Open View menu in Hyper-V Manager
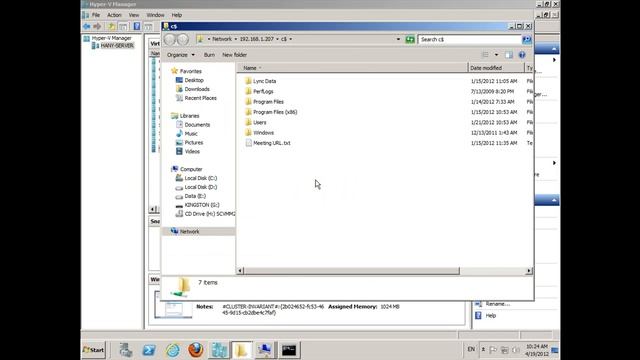This screenshot has height=360, width=640. (x=134, y=15)
